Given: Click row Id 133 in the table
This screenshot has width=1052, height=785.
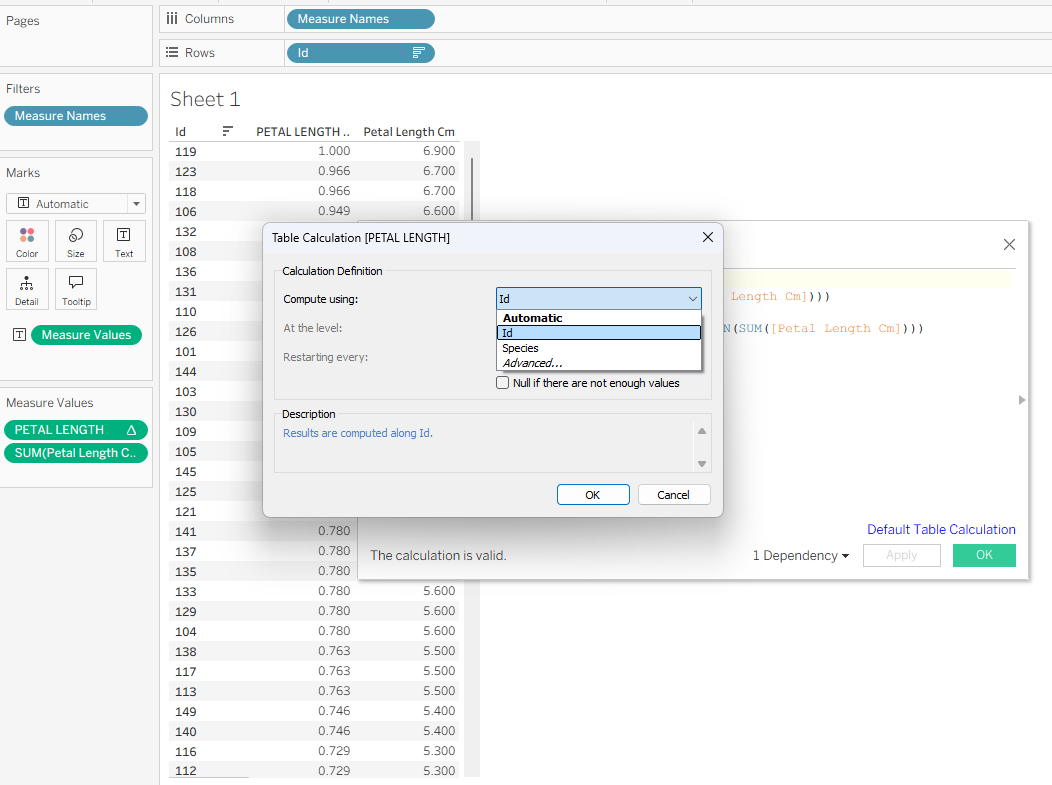Looking at the screenshot, I should point(186,592).
